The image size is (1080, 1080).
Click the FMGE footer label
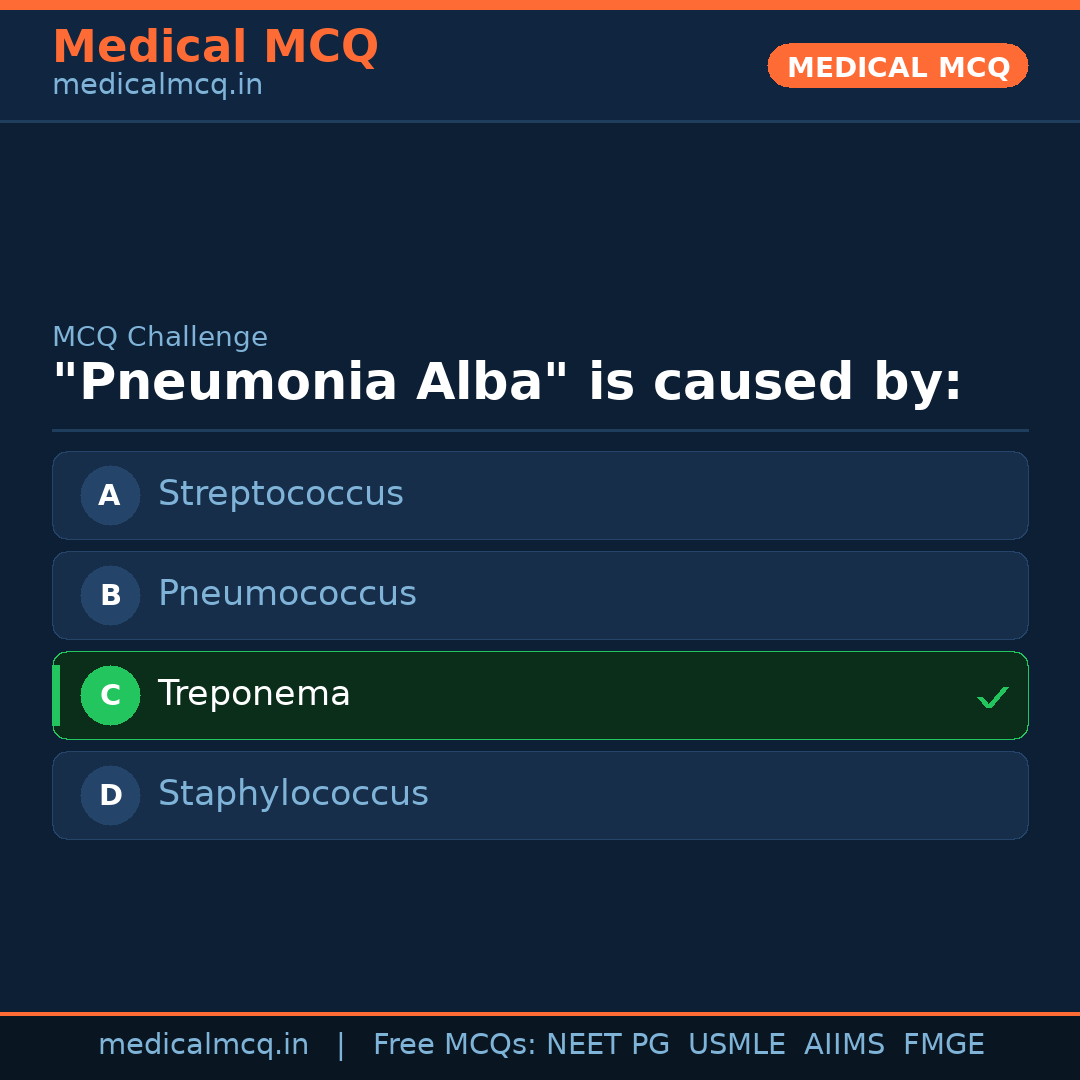(943, 1045)
